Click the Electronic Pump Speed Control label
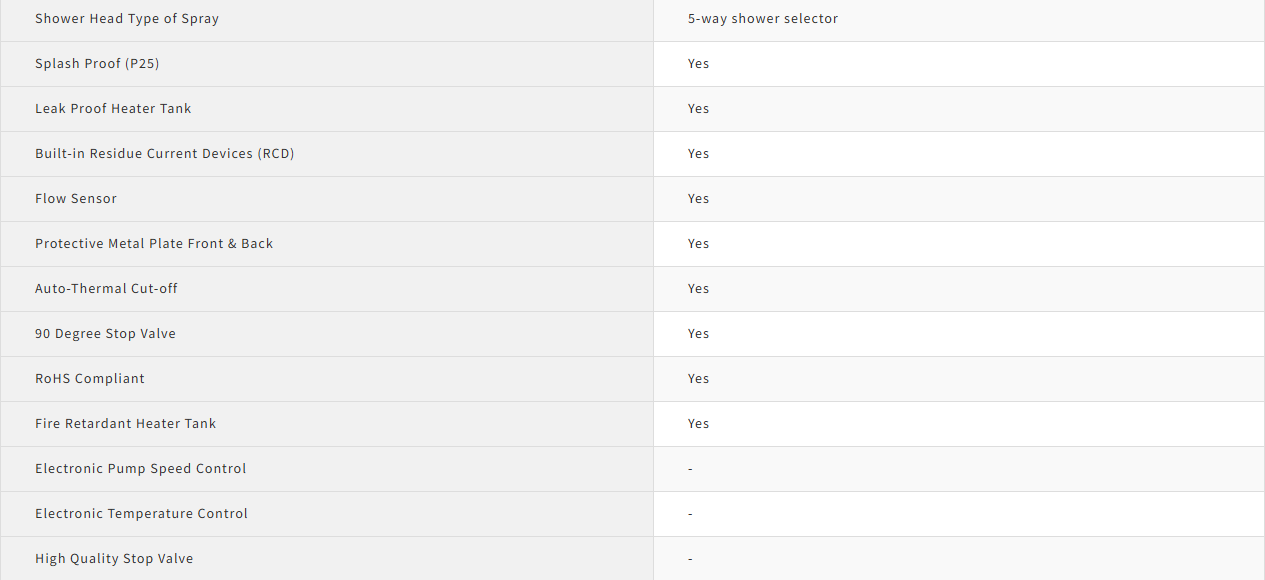The width and height of the screenshot is (1265, 580). pyautogui.click(x=140, y=469)
